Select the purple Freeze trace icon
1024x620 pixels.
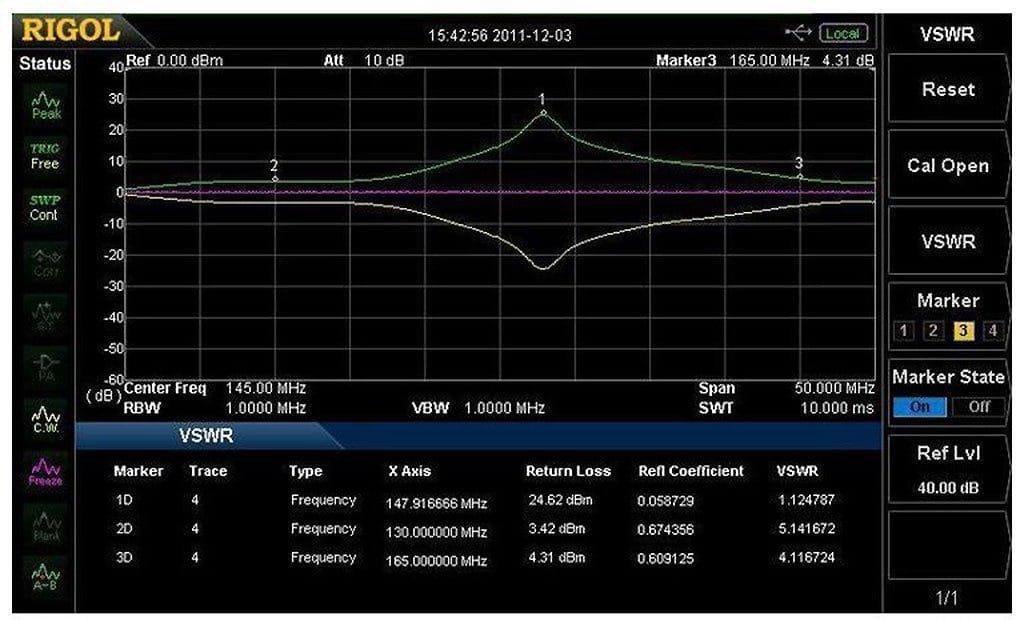click(x=45, y=471)
